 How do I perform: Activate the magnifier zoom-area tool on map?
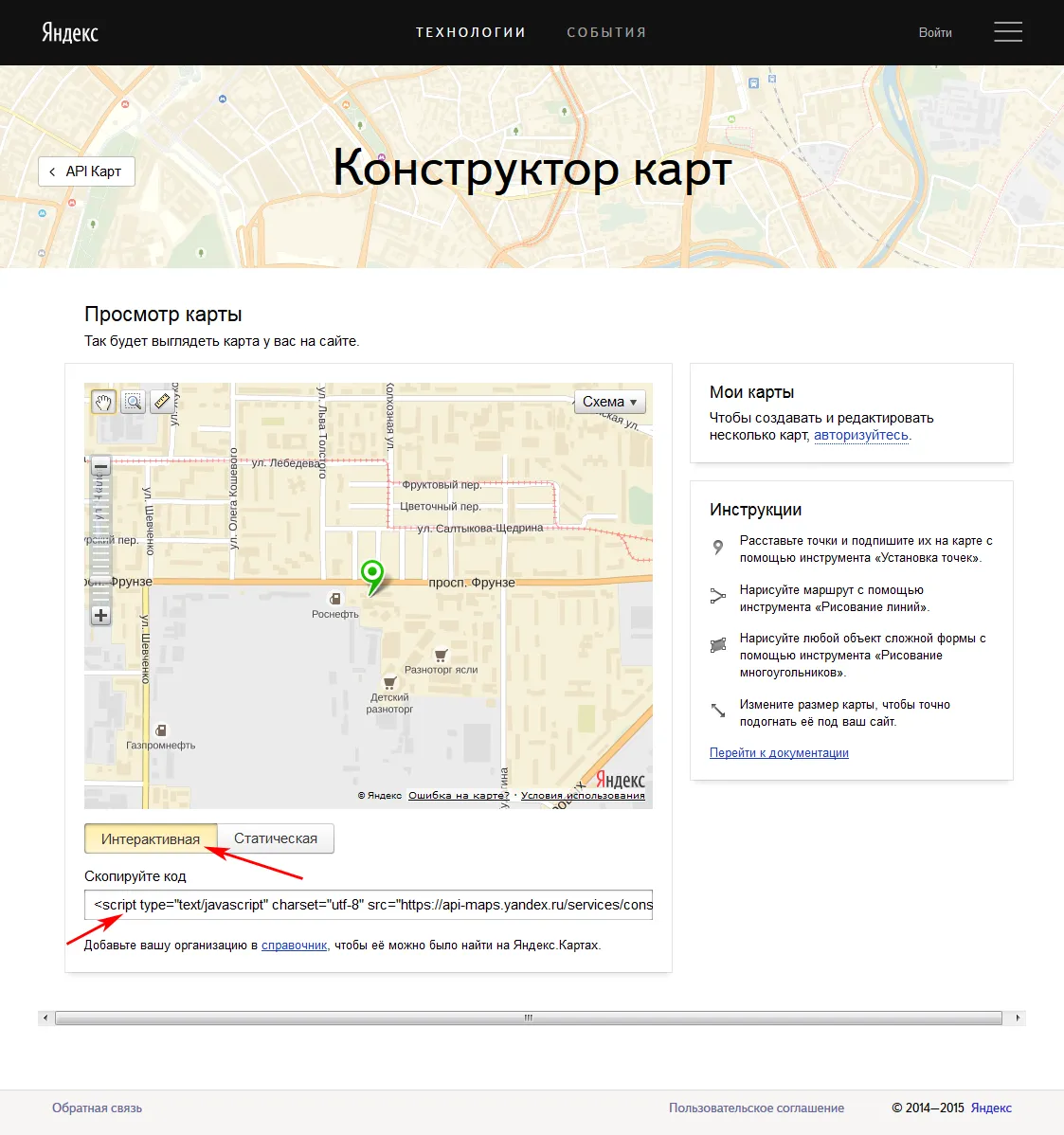click(x=134, y=402)
